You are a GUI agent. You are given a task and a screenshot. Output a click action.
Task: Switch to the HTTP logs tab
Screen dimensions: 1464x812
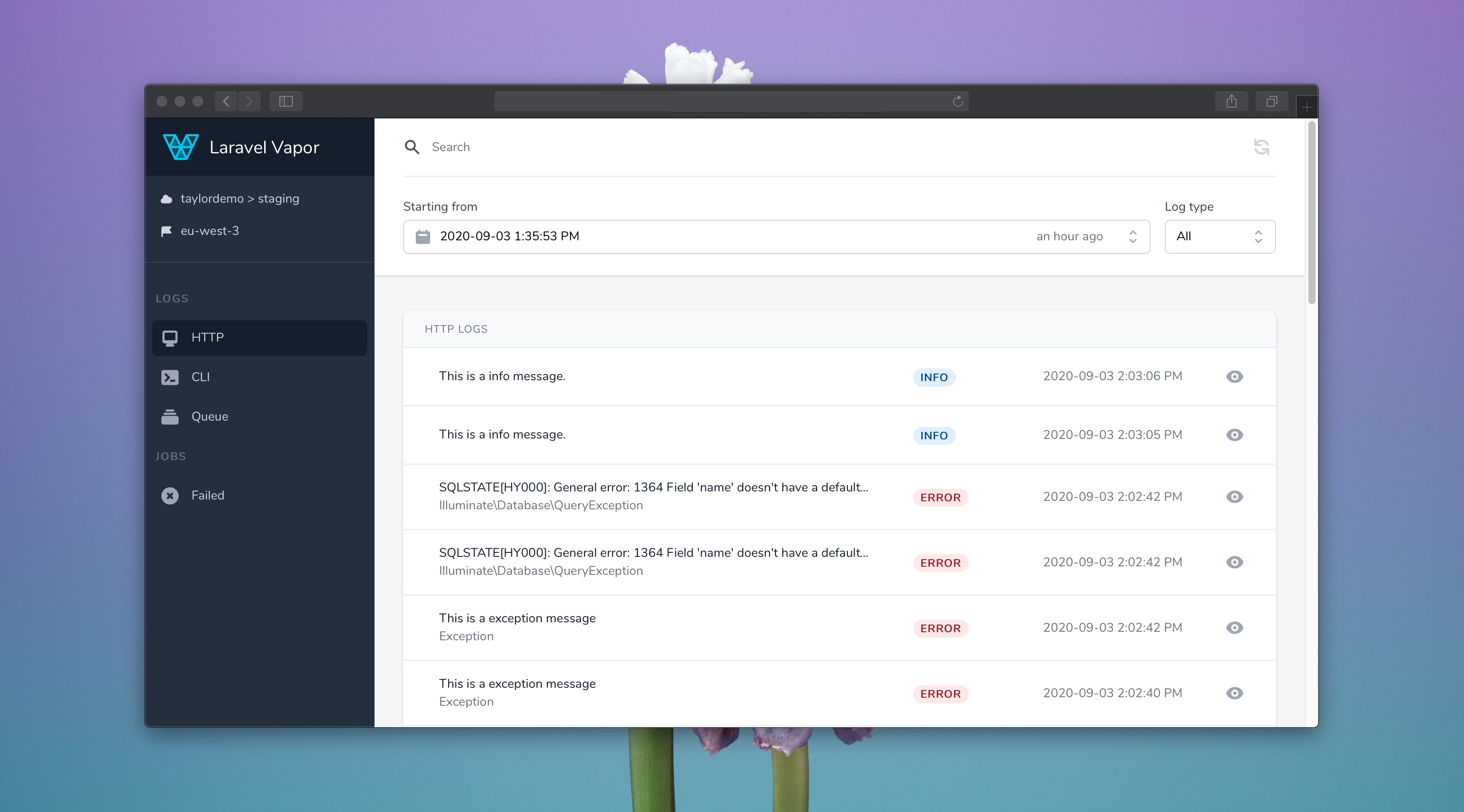(x=206, y=338)
